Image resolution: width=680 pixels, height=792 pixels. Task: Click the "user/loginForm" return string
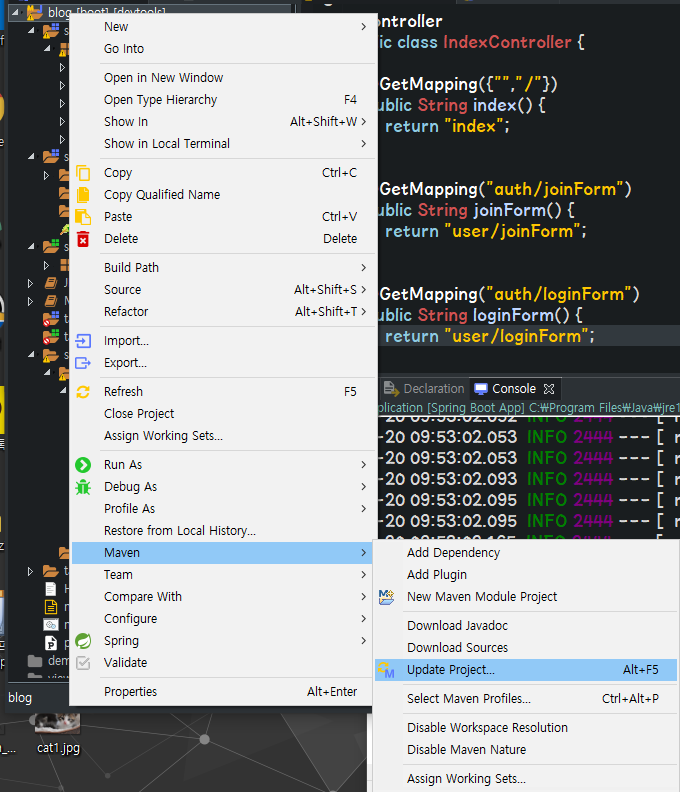[x=516, y=336]
